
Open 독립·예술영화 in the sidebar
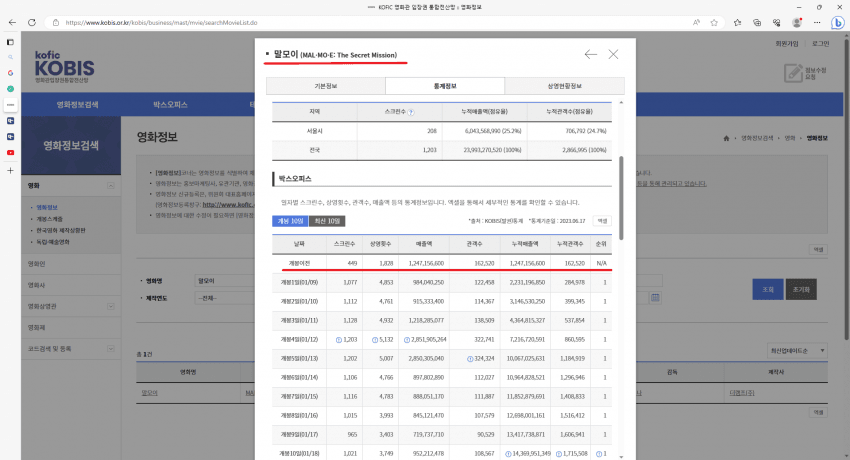click(53, 242)
